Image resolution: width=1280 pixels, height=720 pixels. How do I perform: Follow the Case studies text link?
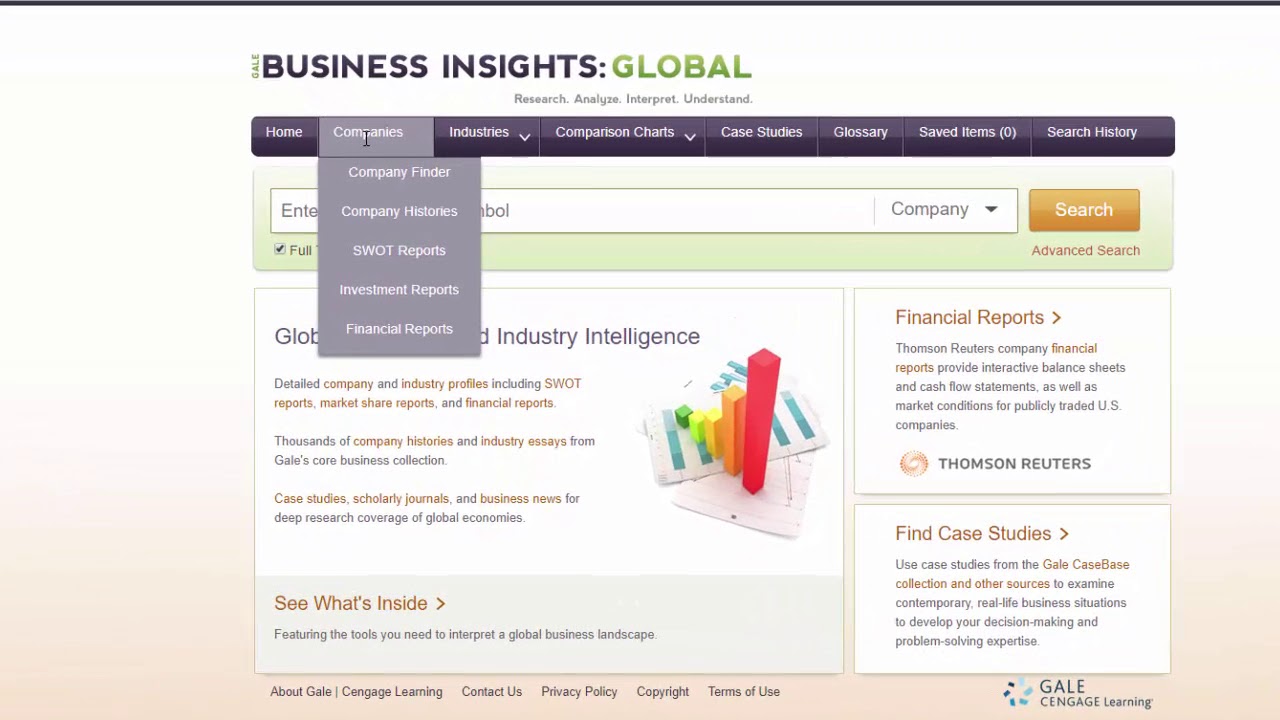(310, 499)
